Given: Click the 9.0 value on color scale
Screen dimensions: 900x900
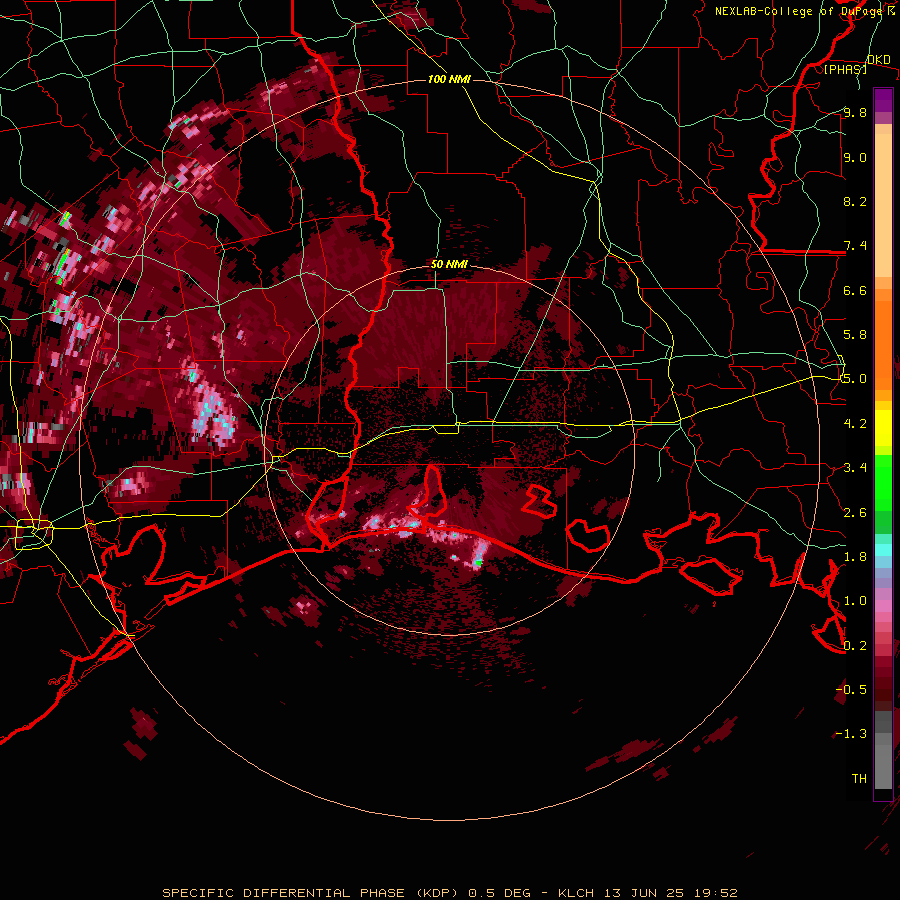Looking at the screenshot, I should 855,157.
